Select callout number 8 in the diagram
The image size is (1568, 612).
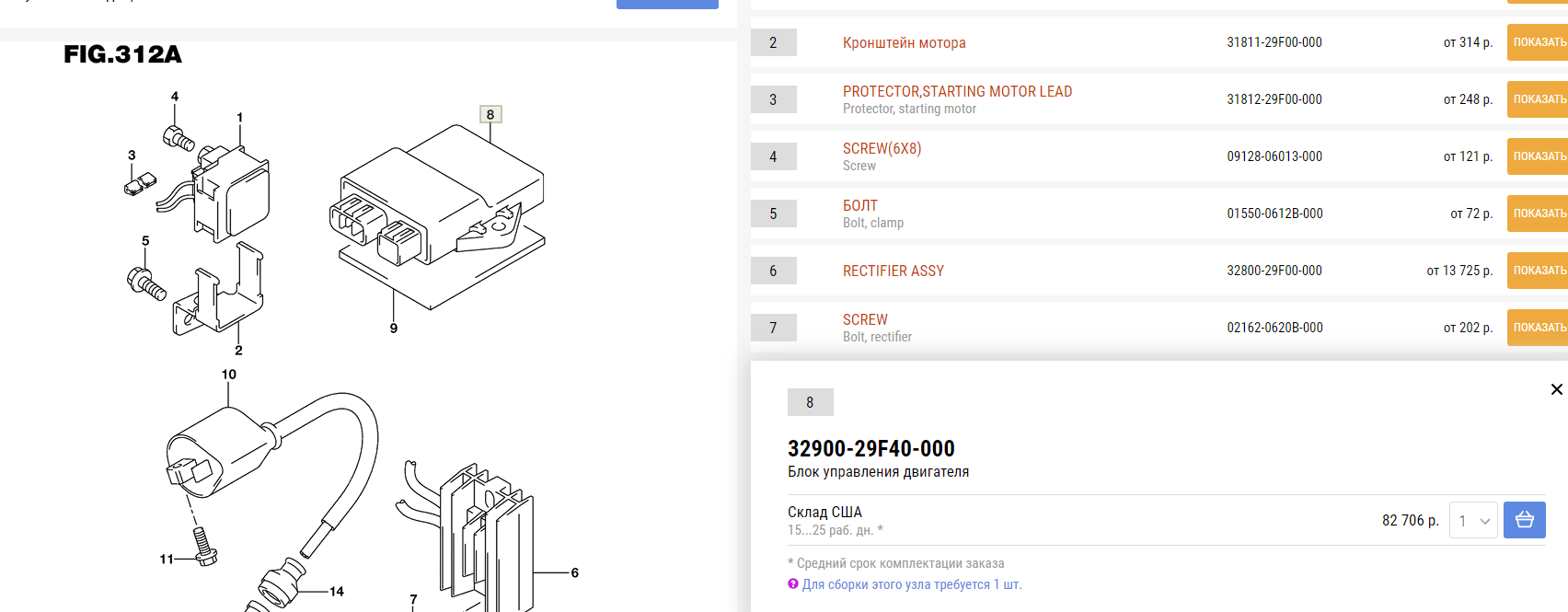[x=490, y=114]
